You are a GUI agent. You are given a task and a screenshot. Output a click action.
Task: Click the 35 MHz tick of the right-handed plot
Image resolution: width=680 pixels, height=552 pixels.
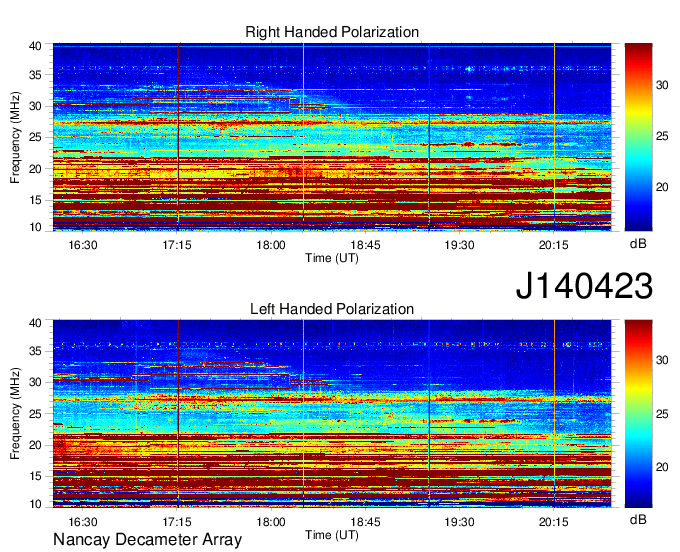pos(35,75)
